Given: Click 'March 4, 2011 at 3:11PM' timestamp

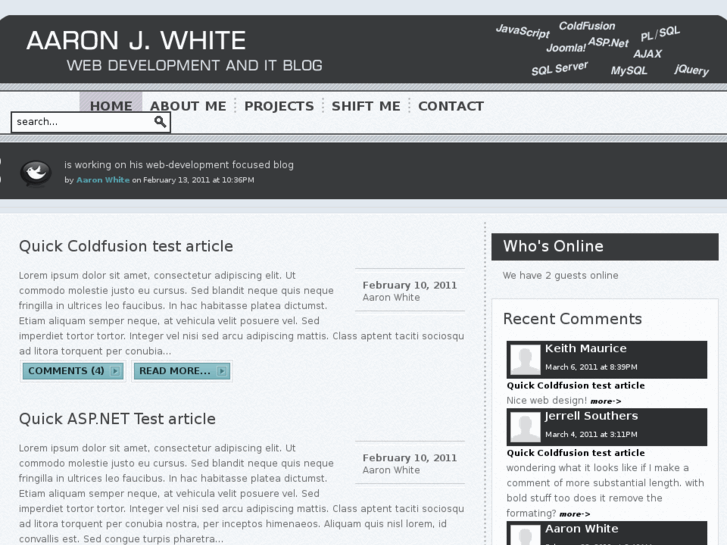Looking at the screenshot, I should point(591,435).
